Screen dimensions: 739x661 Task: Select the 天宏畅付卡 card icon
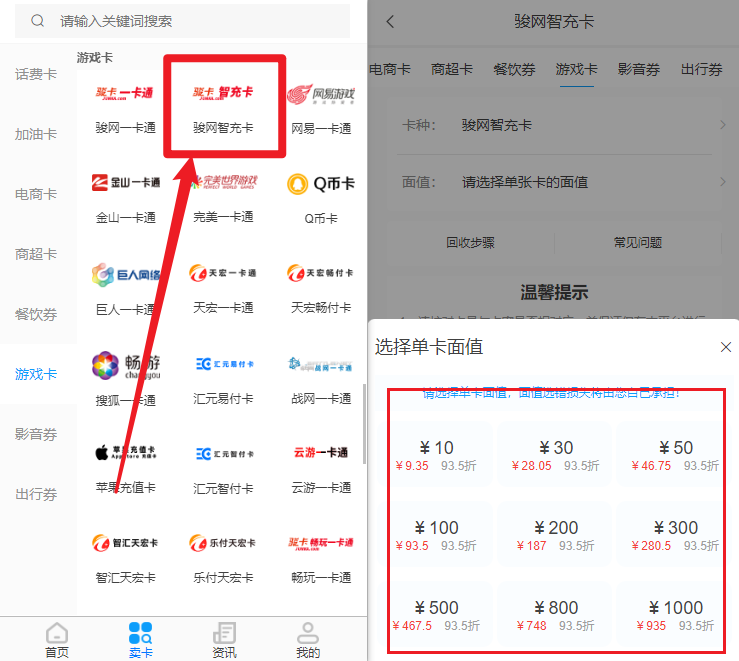[321, 273]
